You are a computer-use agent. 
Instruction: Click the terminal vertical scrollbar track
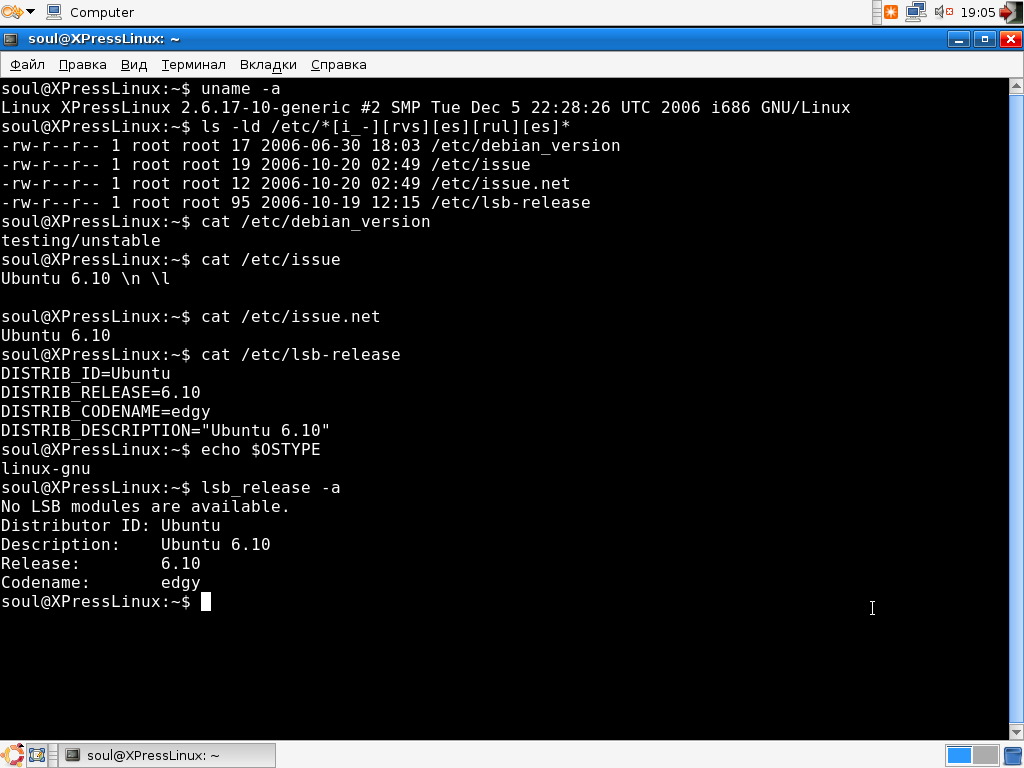coord(1016,409)
